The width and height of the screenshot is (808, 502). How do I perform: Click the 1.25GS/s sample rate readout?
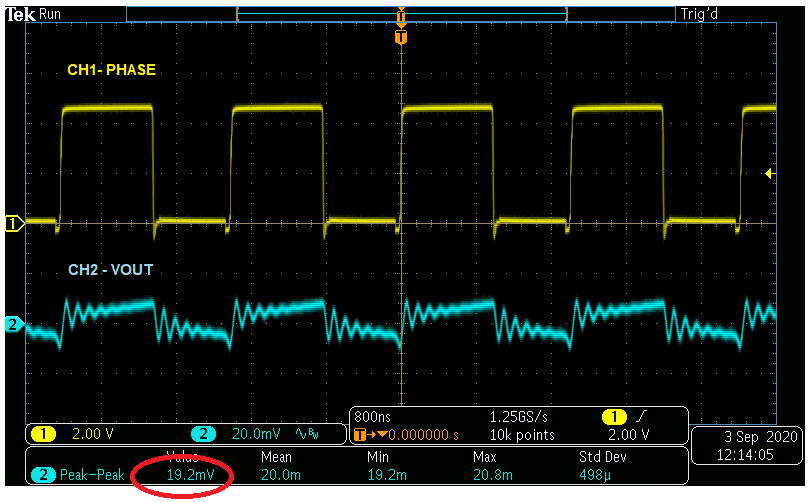(518, 416)
